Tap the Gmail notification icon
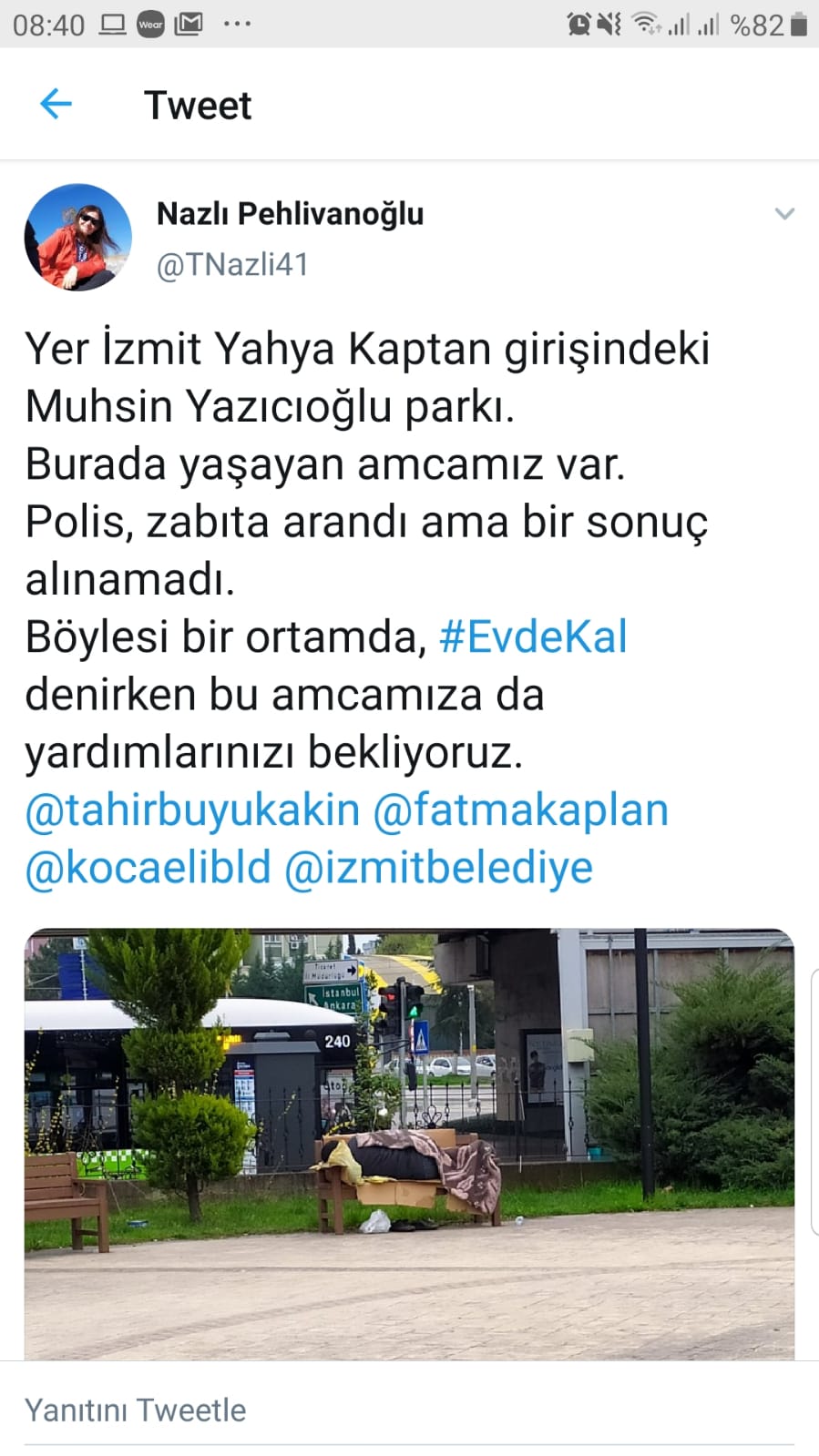The height and width of the screenshot is (1456, 819). 189,25
